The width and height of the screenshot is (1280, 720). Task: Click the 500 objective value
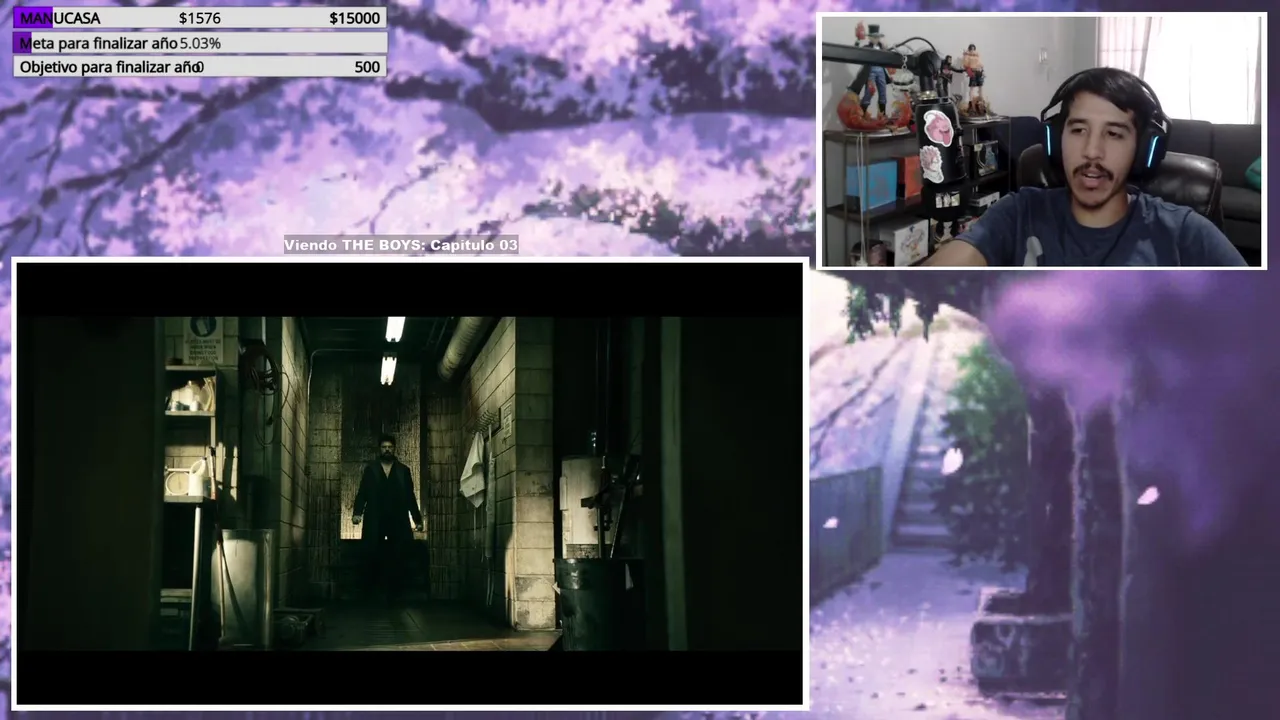point(367,67)
